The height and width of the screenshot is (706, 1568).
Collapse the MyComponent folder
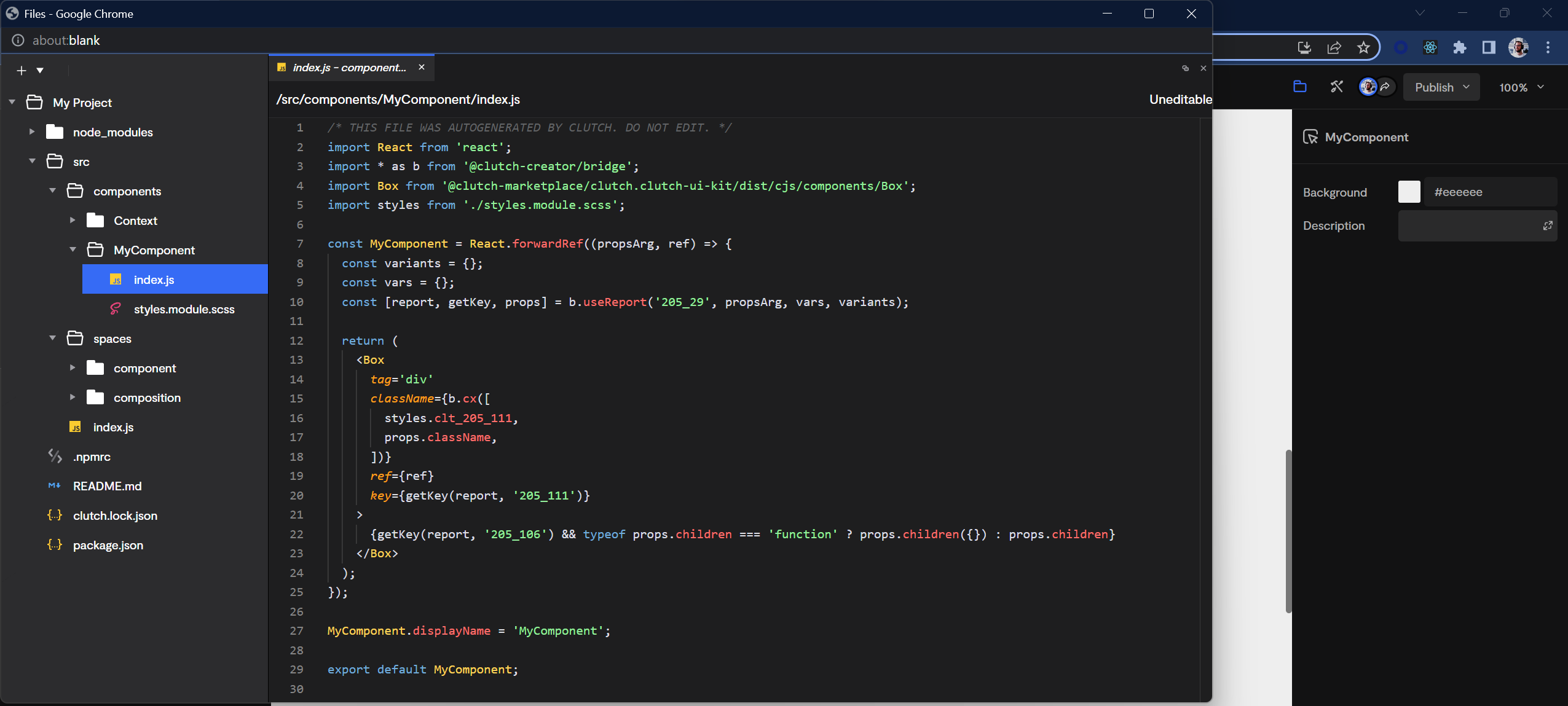pos(73,249)
